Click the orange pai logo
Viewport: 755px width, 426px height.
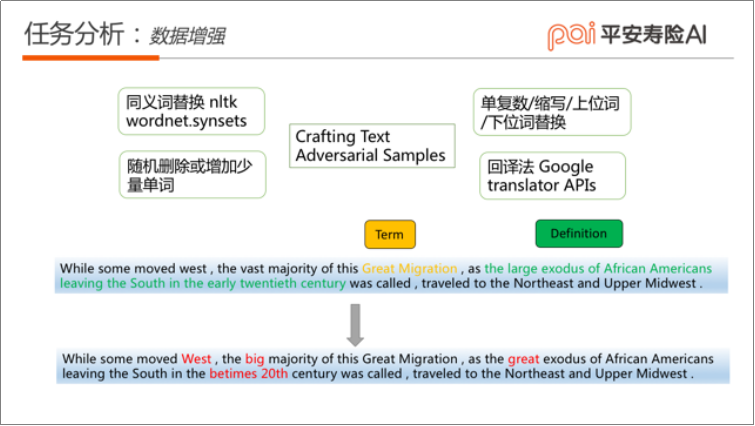click(571, 36)
